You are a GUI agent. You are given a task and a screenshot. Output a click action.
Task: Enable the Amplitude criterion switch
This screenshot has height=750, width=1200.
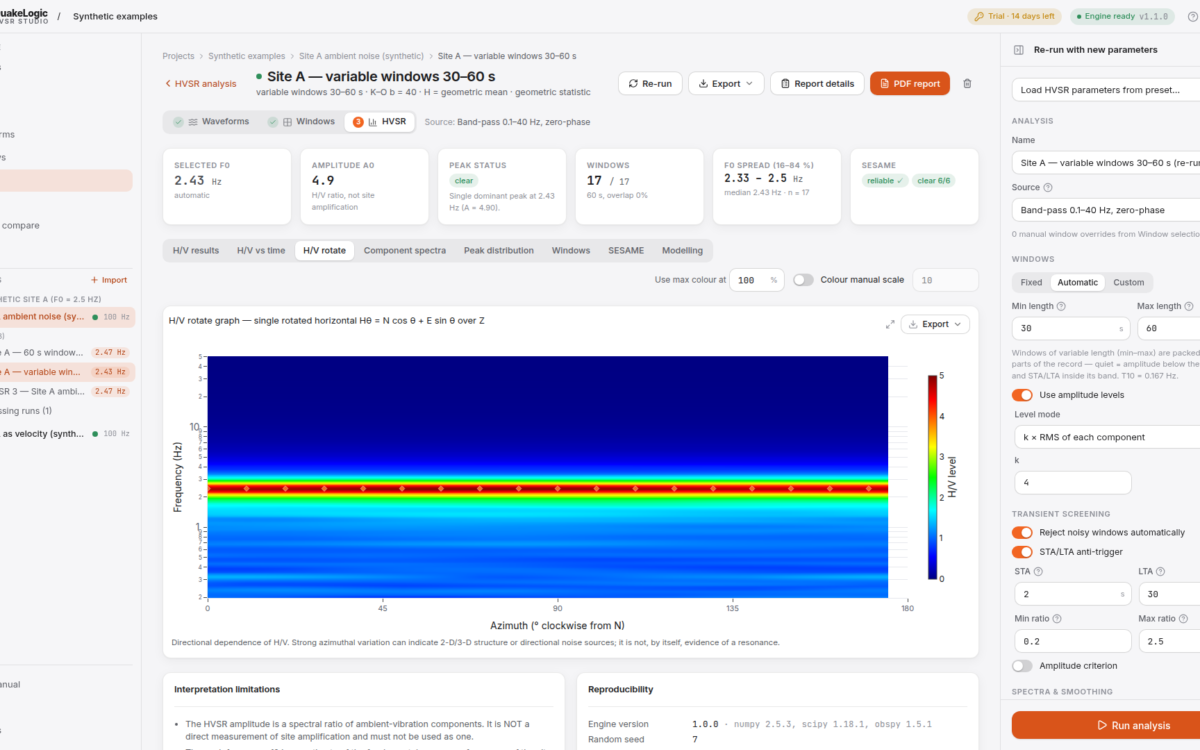pos(1022,665)
